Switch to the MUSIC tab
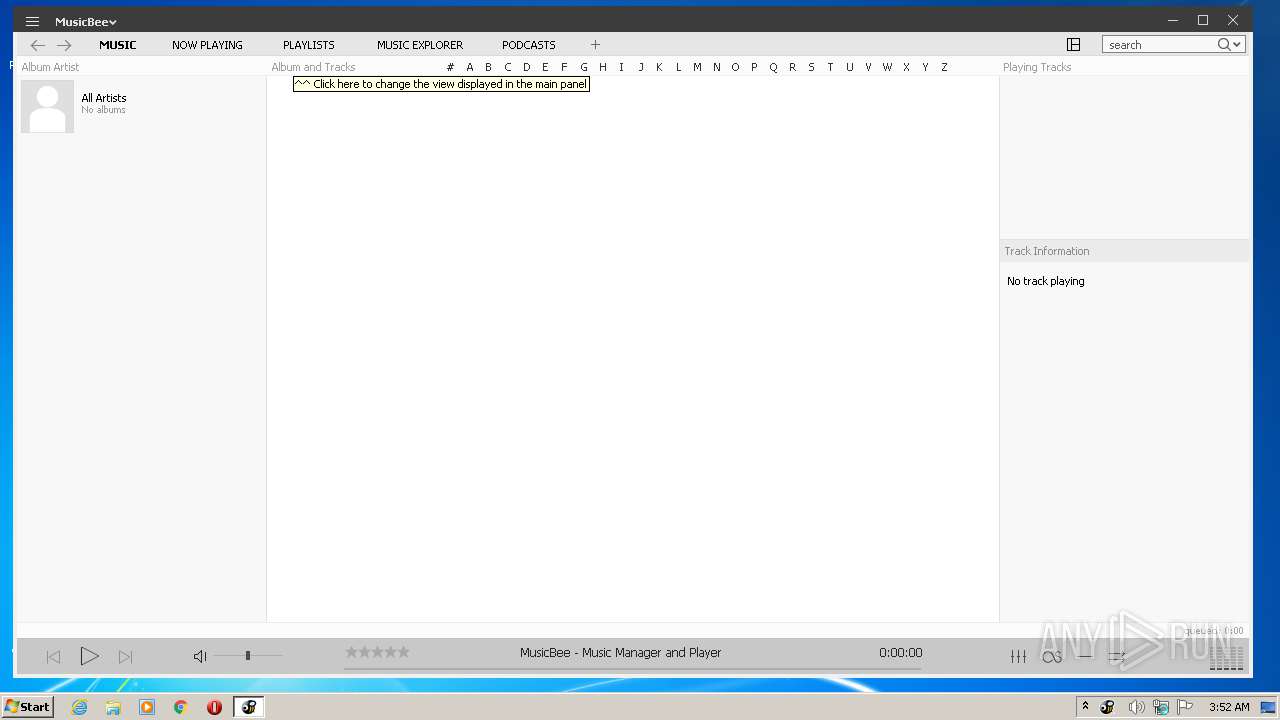The height and width of the screenshot is (720, 1280). 117,45
